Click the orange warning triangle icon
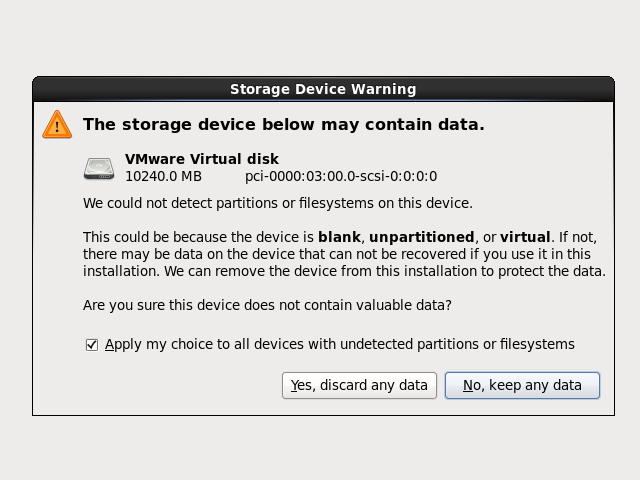The height and width of the screenshot is (480, 640). tap(57, 125)
